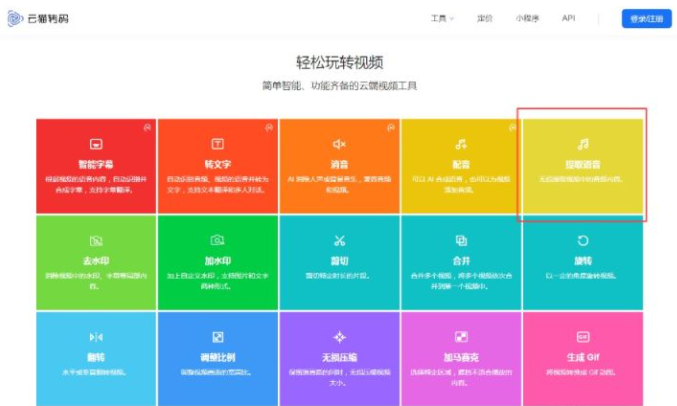Expand the 工具 dropdown in navigation

tap(442, 18)
